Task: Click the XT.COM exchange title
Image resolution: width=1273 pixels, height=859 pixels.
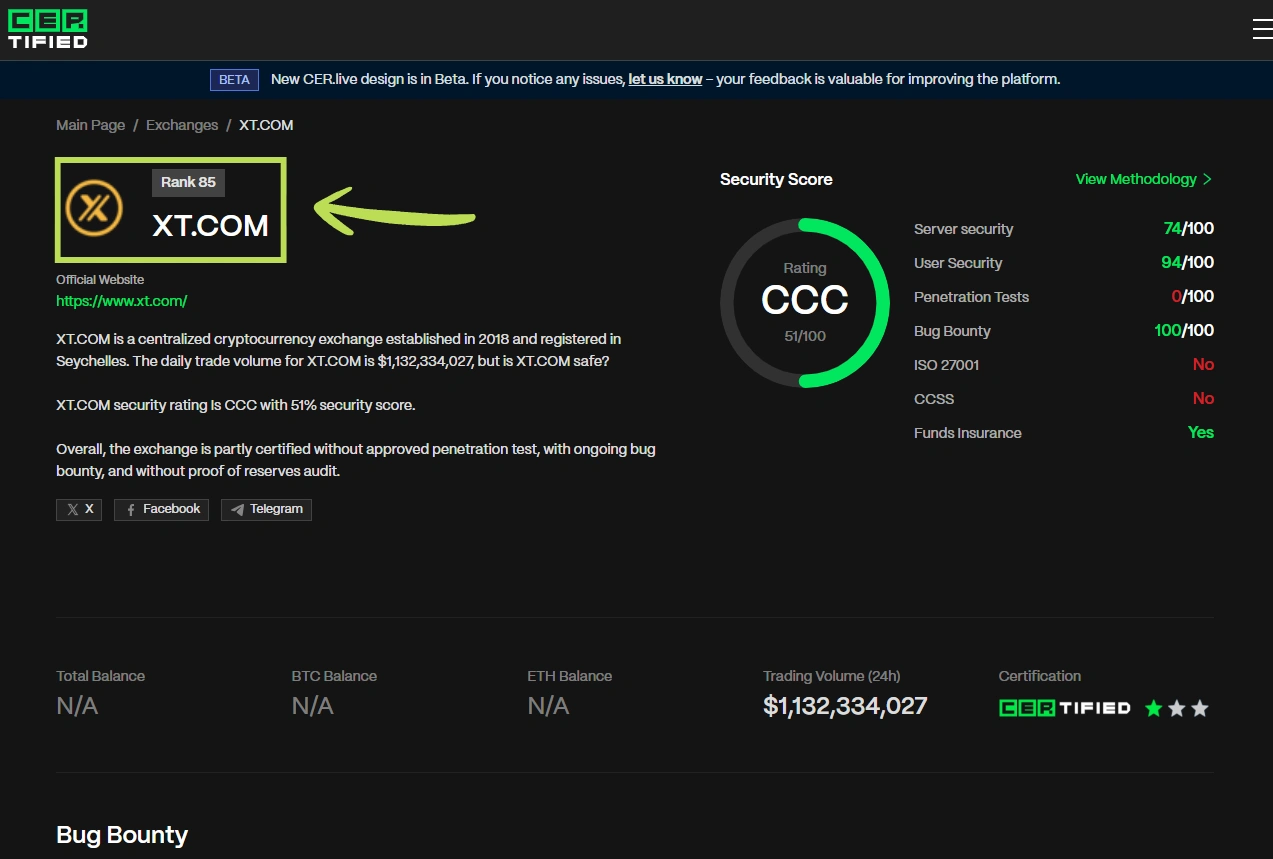Action: pos(211,226)
